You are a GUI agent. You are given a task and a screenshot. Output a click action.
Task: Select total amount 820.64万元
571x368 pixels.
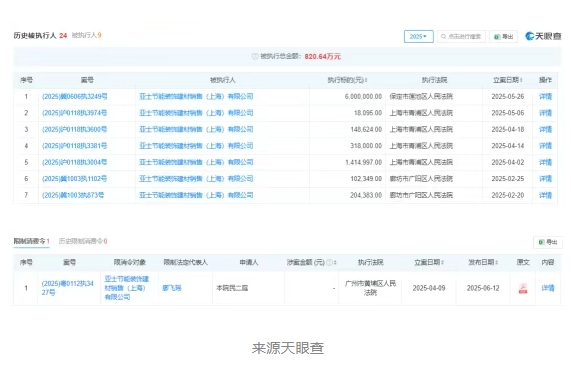point(322,56)
